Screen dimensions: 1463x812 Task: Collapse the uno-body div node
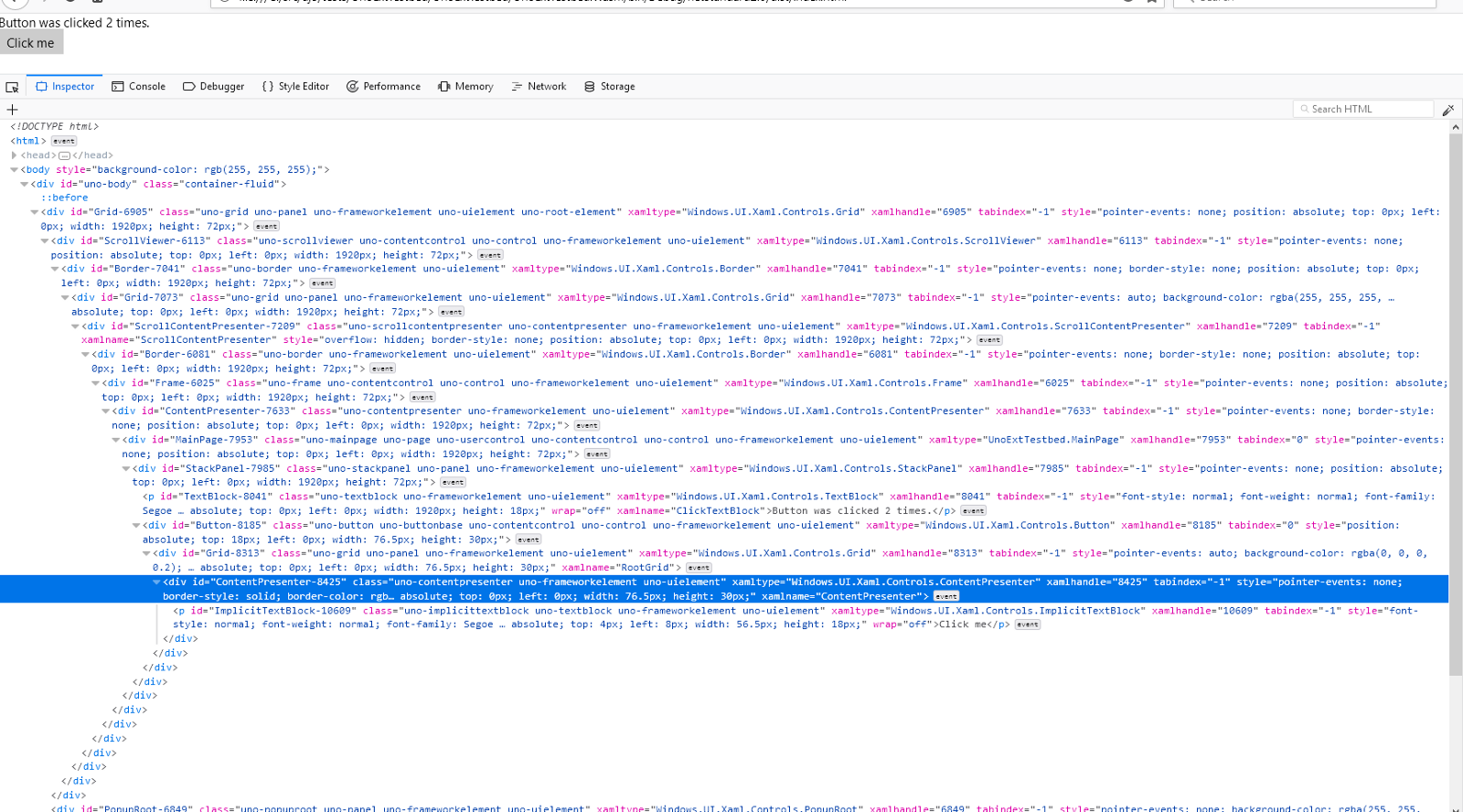24,184
